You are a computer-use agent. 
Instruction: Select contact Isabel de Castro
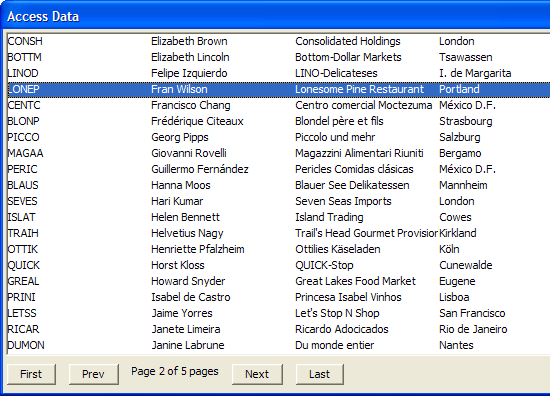pyautogui.click(x=191, y=297)
